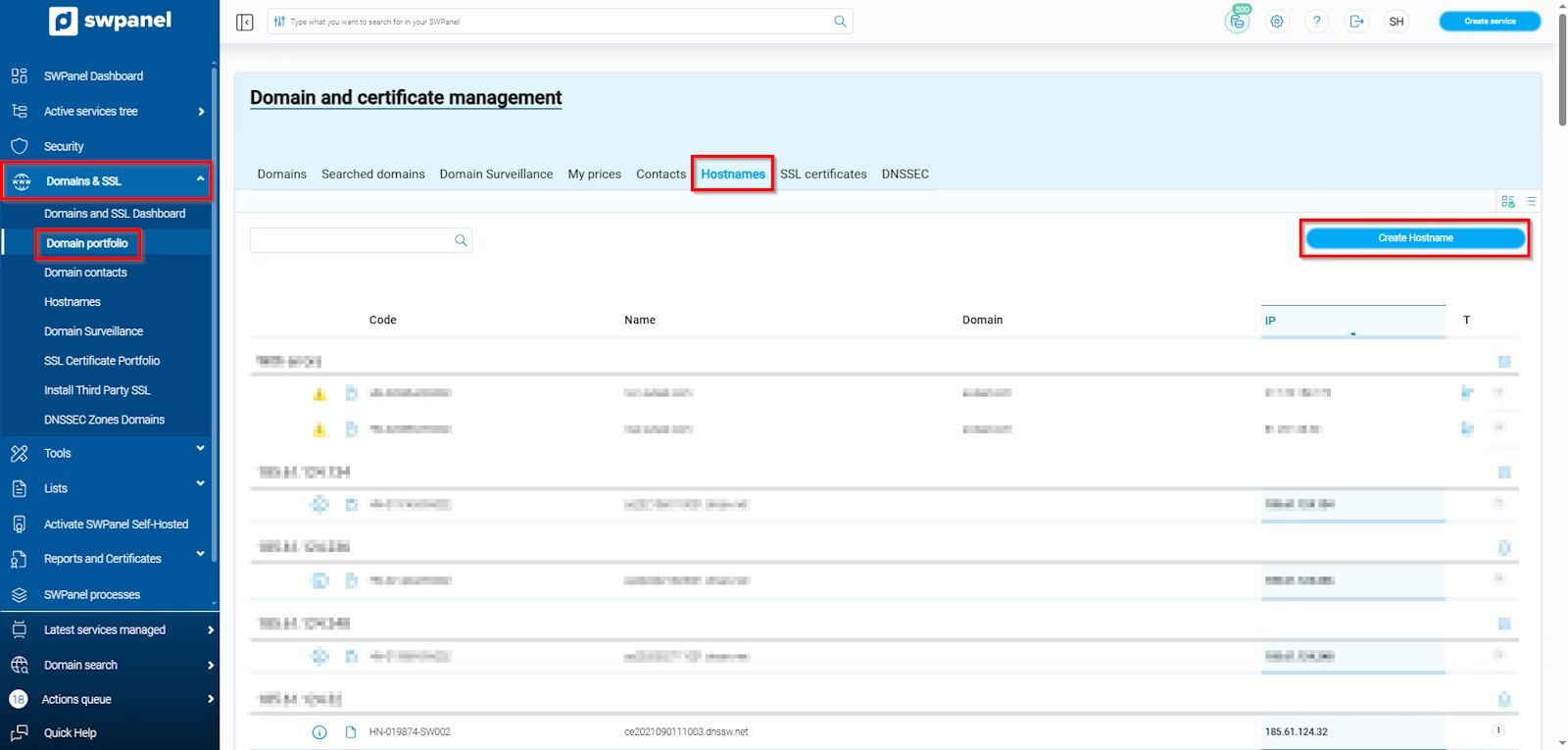Open the My prices tab
This screenshot has width=1568, height=750.
[595, 174]
